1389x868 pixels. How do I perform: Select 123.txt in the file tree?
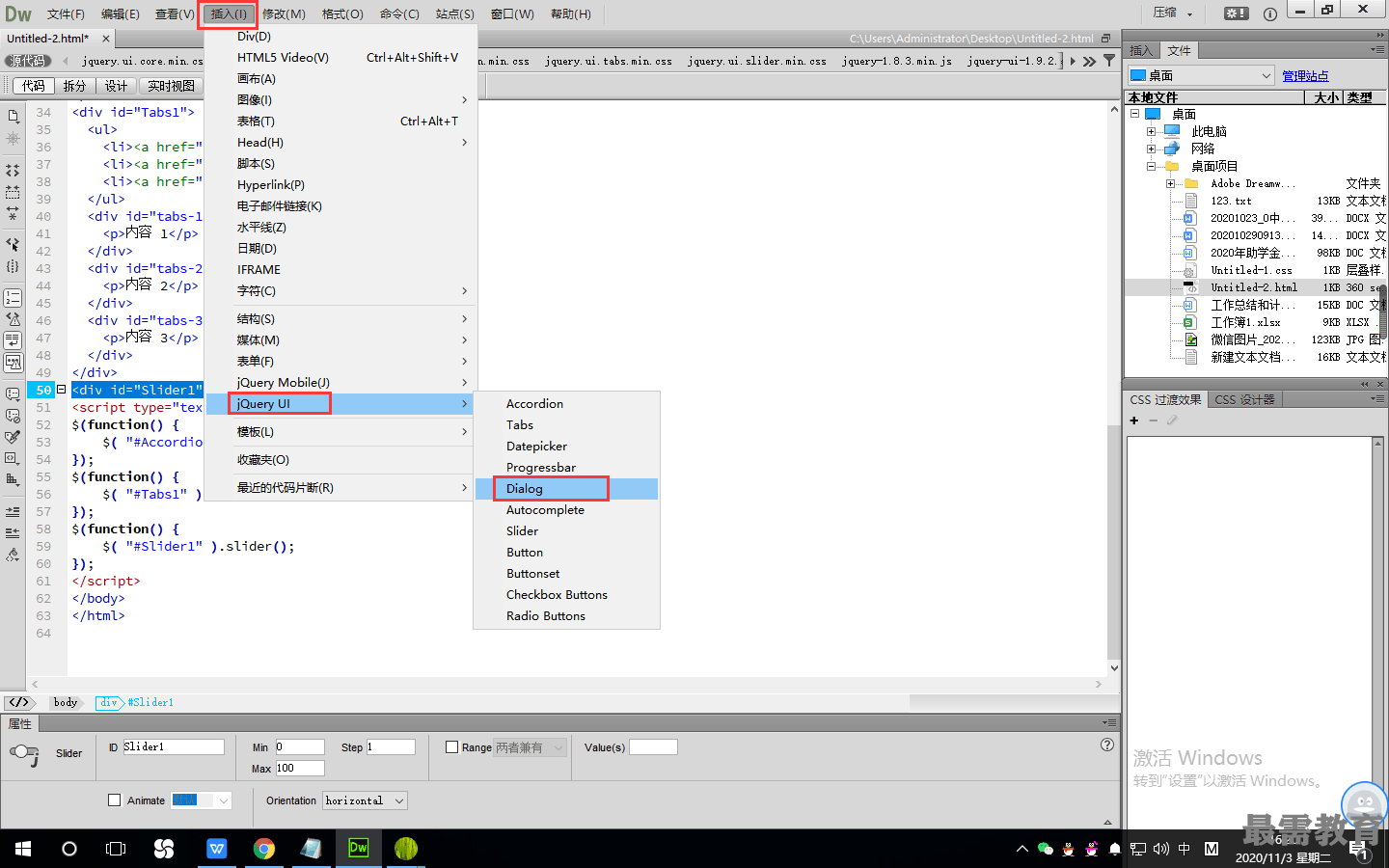pos(1231,201)
